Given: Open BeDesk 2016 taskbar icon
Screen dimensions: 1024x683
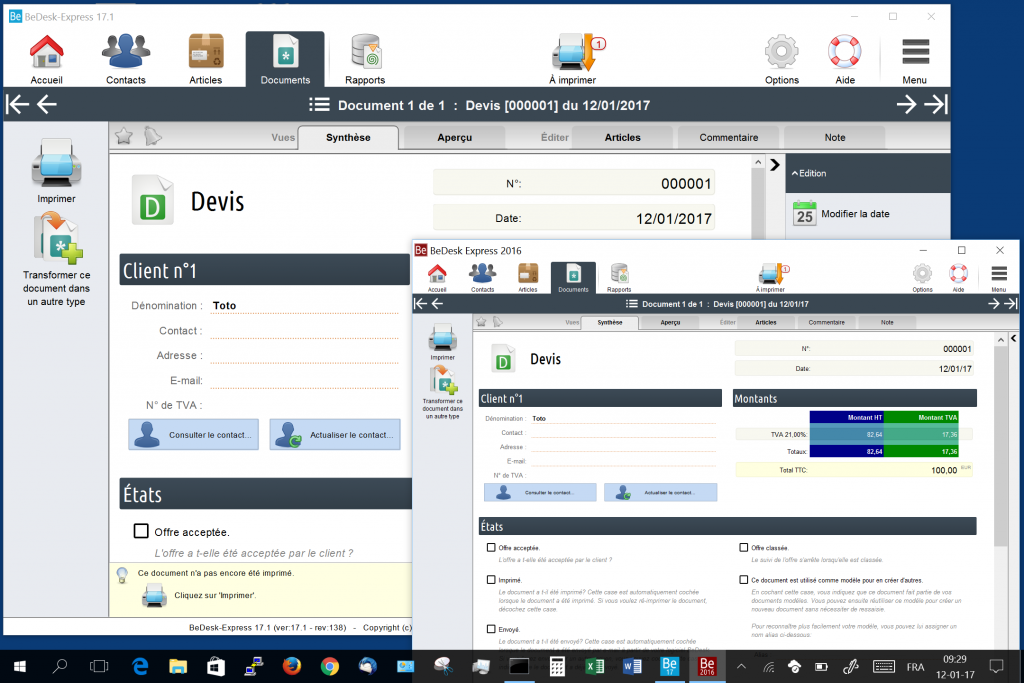Looking at the screenshot, I should coord(707,667).
